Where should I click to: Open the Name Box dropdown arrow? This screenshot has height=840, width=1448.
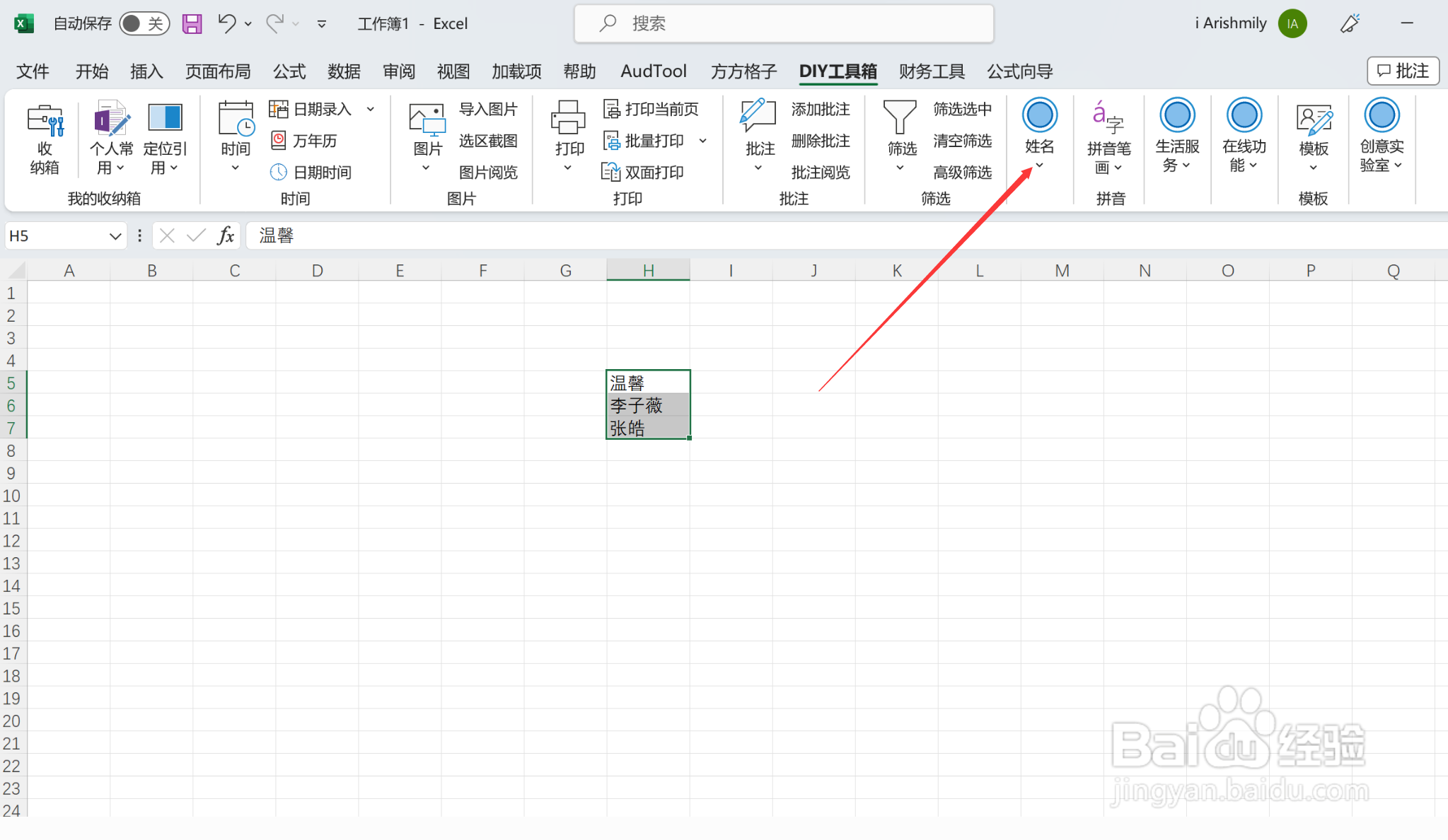coord(115,236)
